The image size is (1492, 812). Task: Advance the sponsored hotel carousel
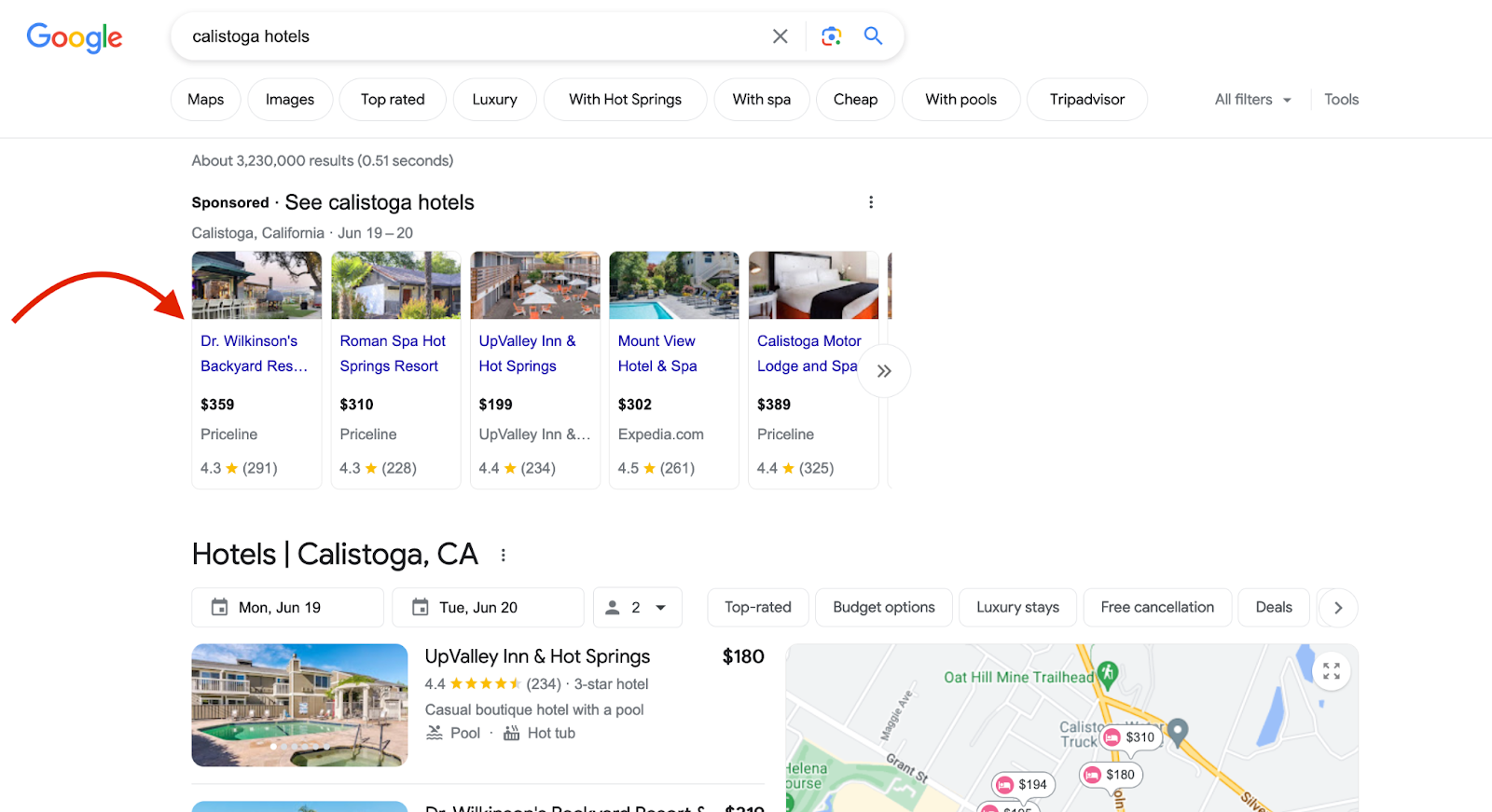click(884, 371)
